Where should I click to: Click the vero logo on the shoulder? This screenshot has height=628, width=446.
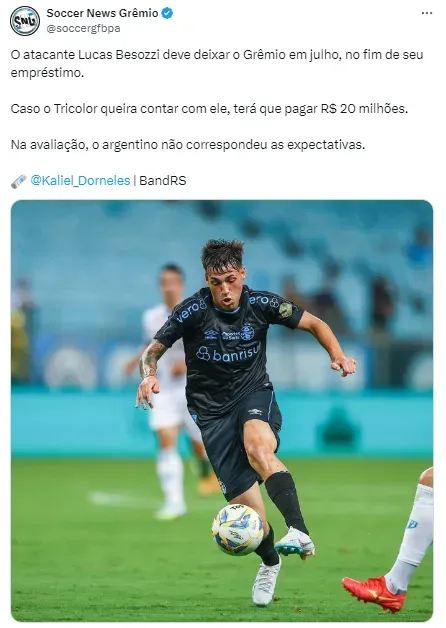pos(191,310)
